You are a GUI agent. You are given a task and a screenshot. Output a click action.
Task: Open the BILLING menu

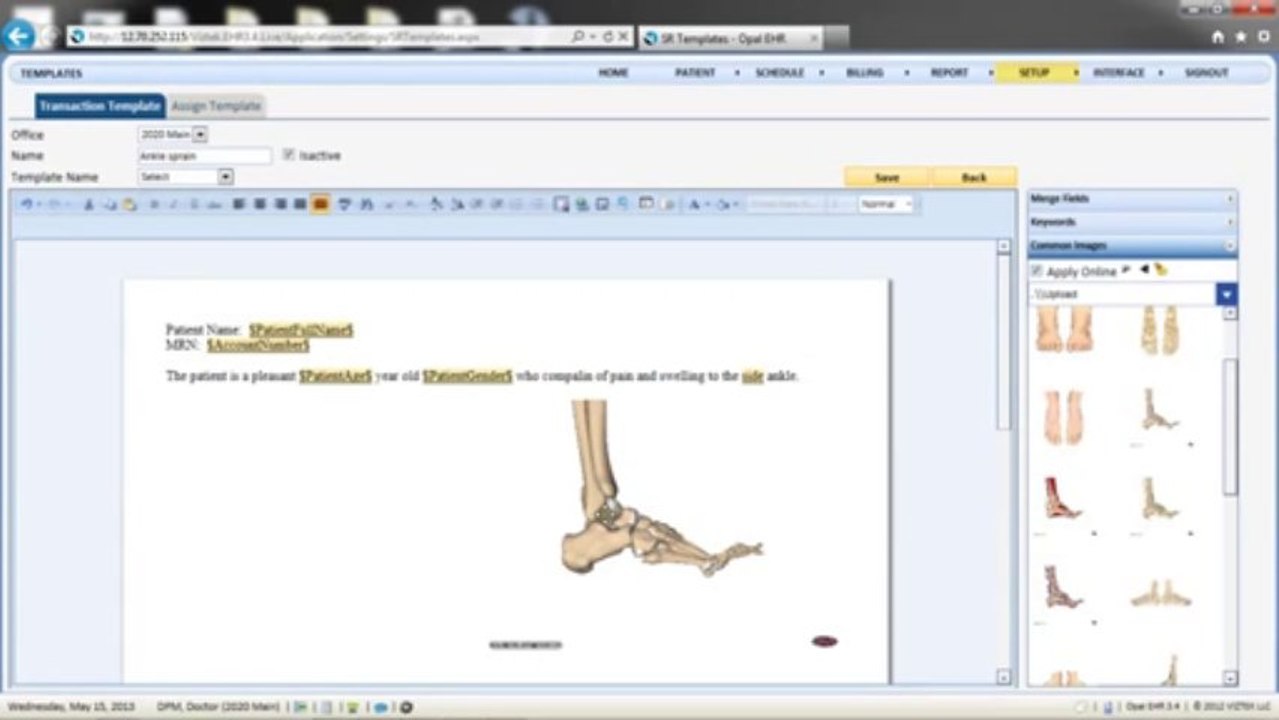click(865, 73)
